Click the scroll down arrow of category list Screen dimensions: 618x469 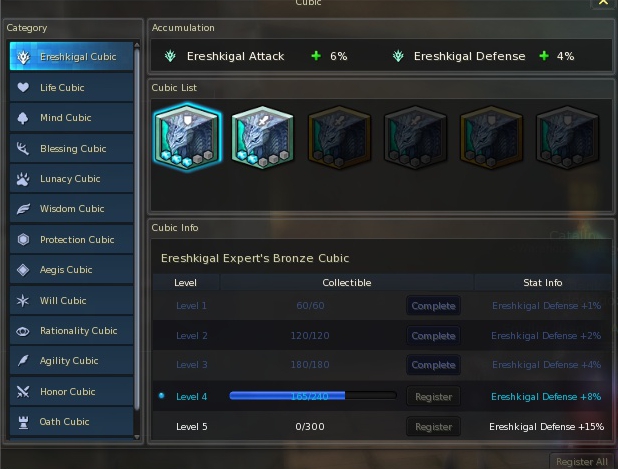tap(137, 437)
